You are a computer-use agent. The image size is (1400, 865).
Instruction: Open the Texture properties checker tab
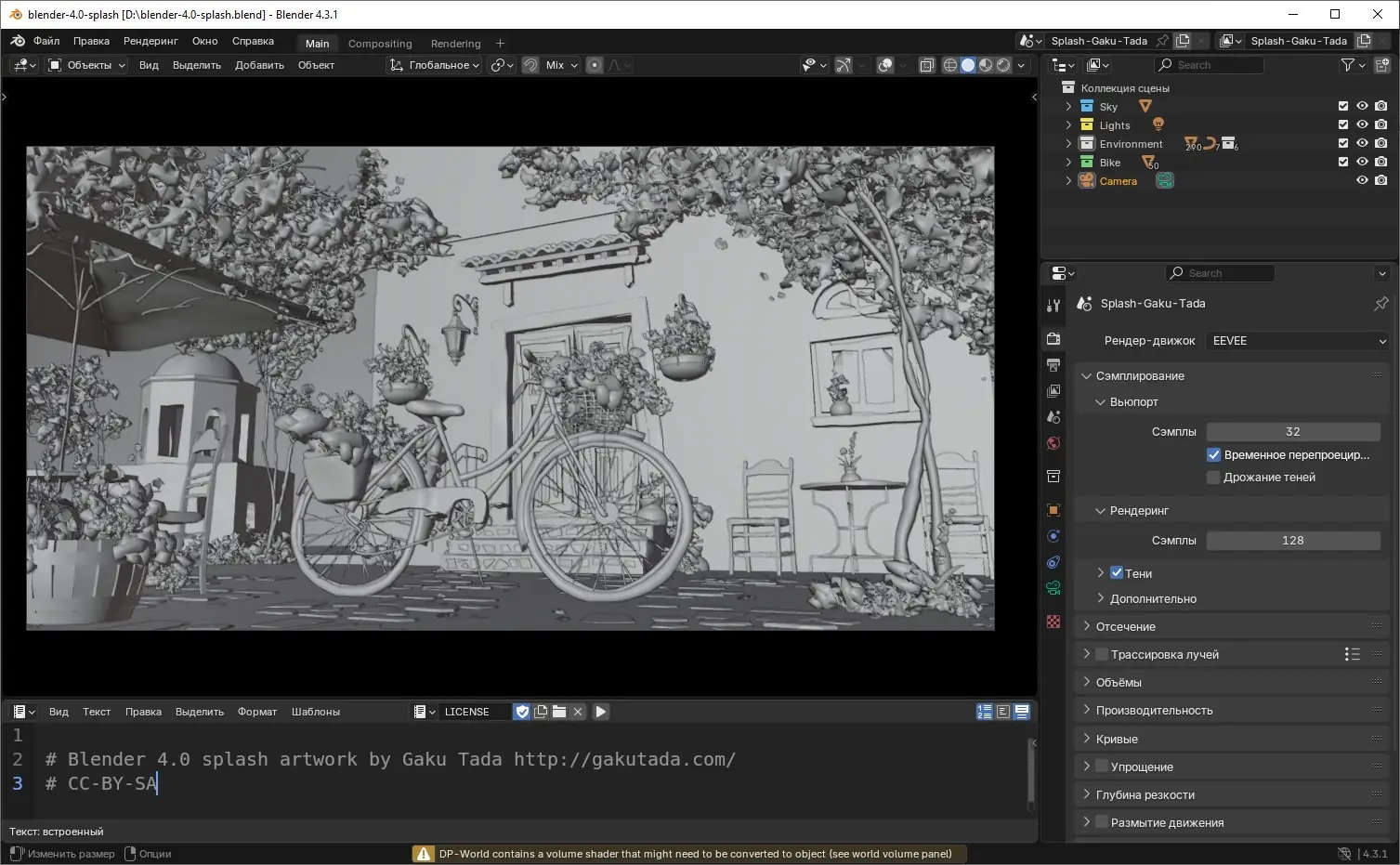(x=1053, y=622)
